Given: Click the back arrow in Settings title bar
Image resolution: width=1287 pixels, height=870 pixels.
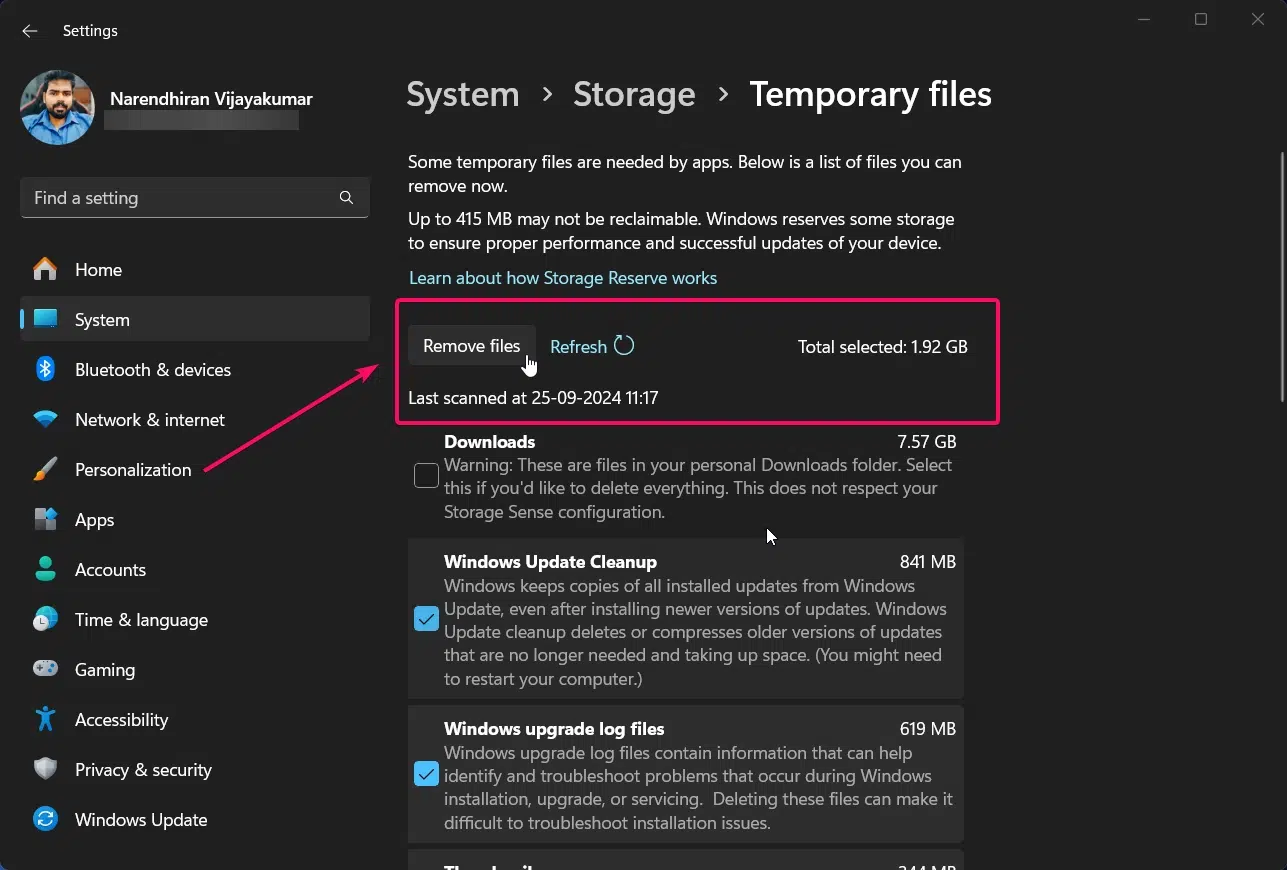Looking at the screenshot, I should click(30, 31).
